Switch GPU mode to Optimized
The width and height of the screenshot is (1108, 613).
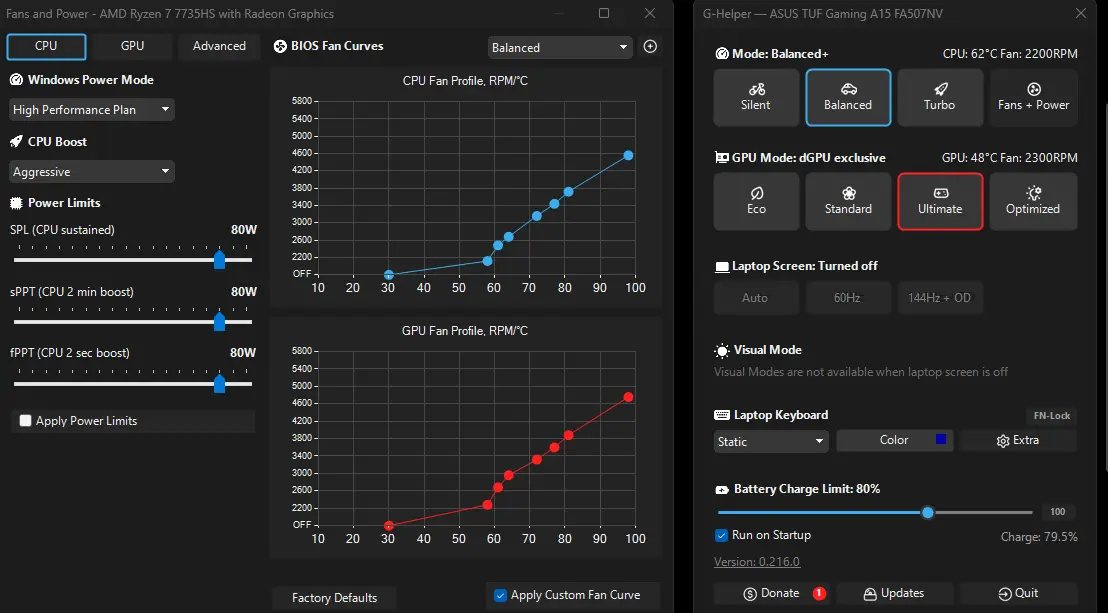[x=1033, y=202]
